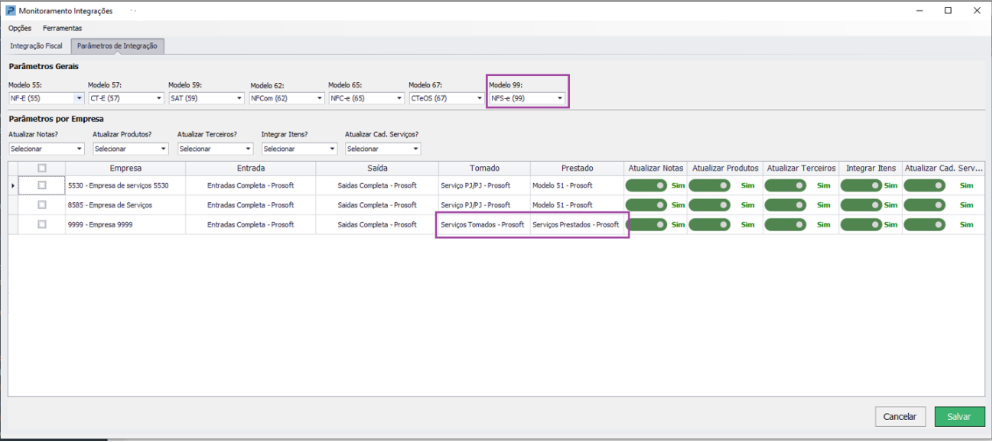
Task: Open the Integrar Itens? filter dropdown
Action: click(299, 149)
